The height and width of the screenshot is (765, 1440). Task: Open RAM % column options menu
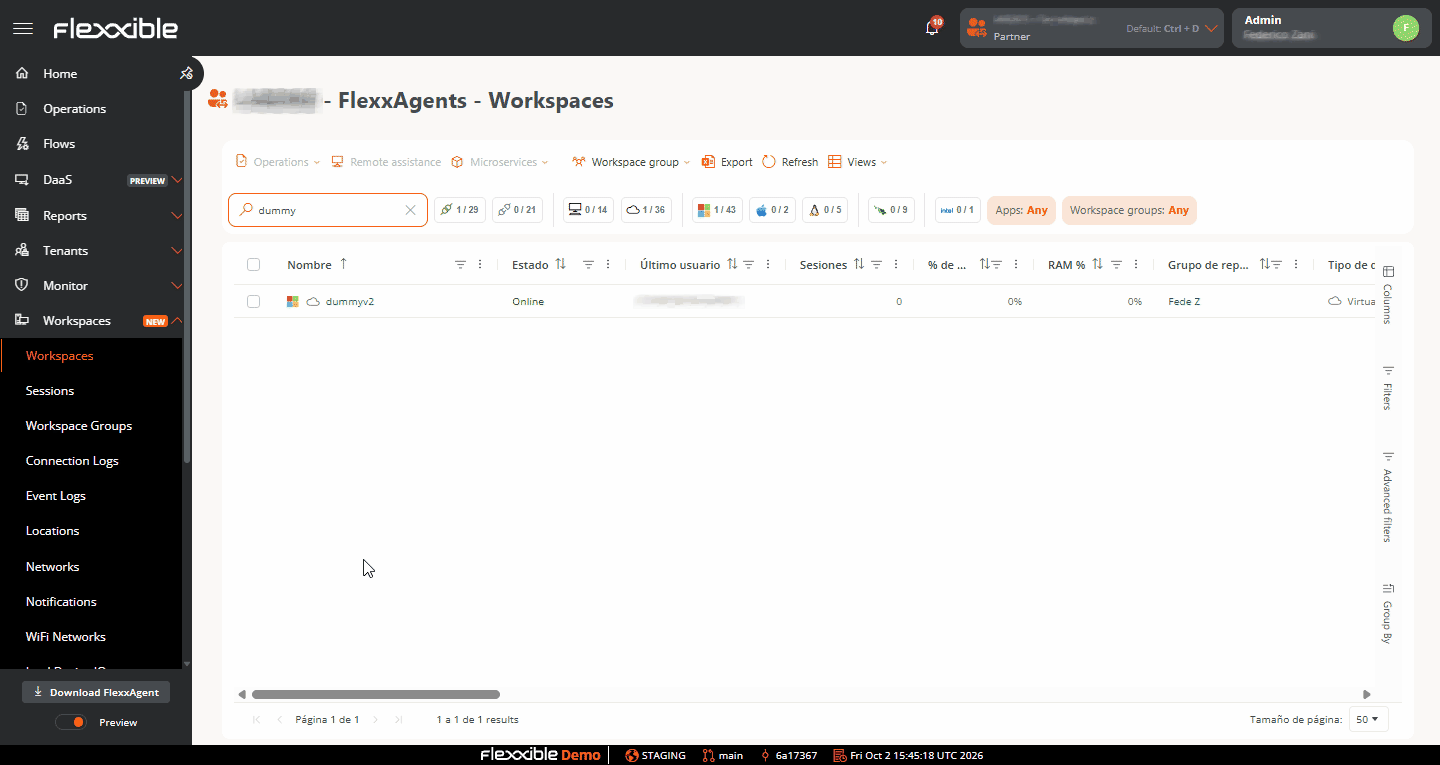pyautogui.click(x=1136, y=265)
